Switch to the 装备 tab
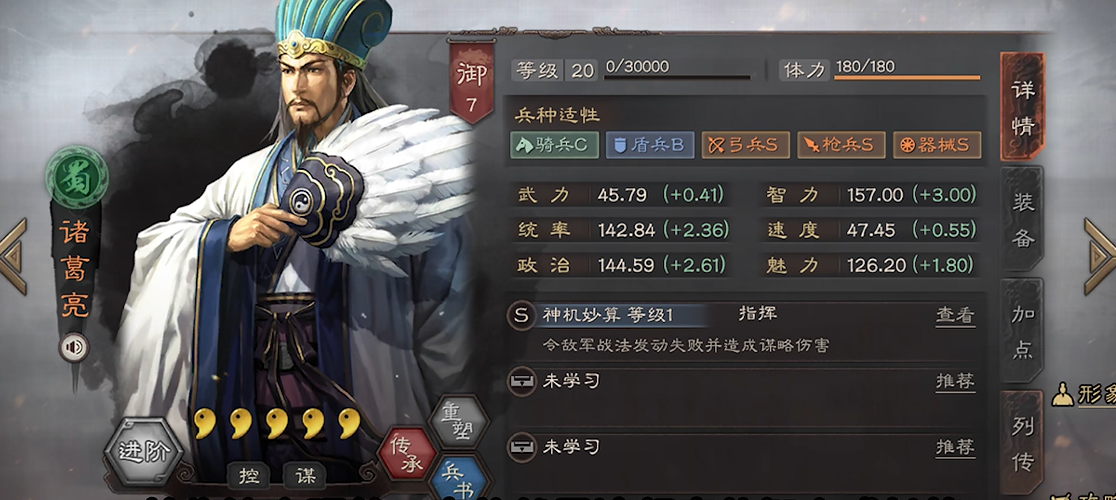Screen dimensions: 1116x500 click(1022, 219)
